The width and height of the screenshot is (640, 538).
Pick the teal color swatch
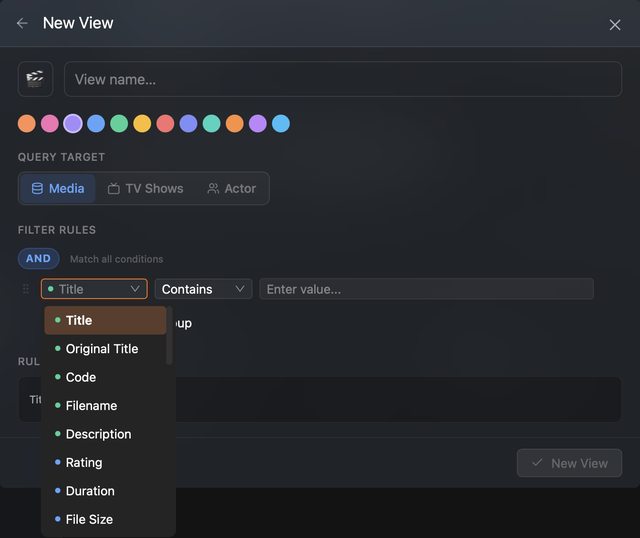point(211,124)
